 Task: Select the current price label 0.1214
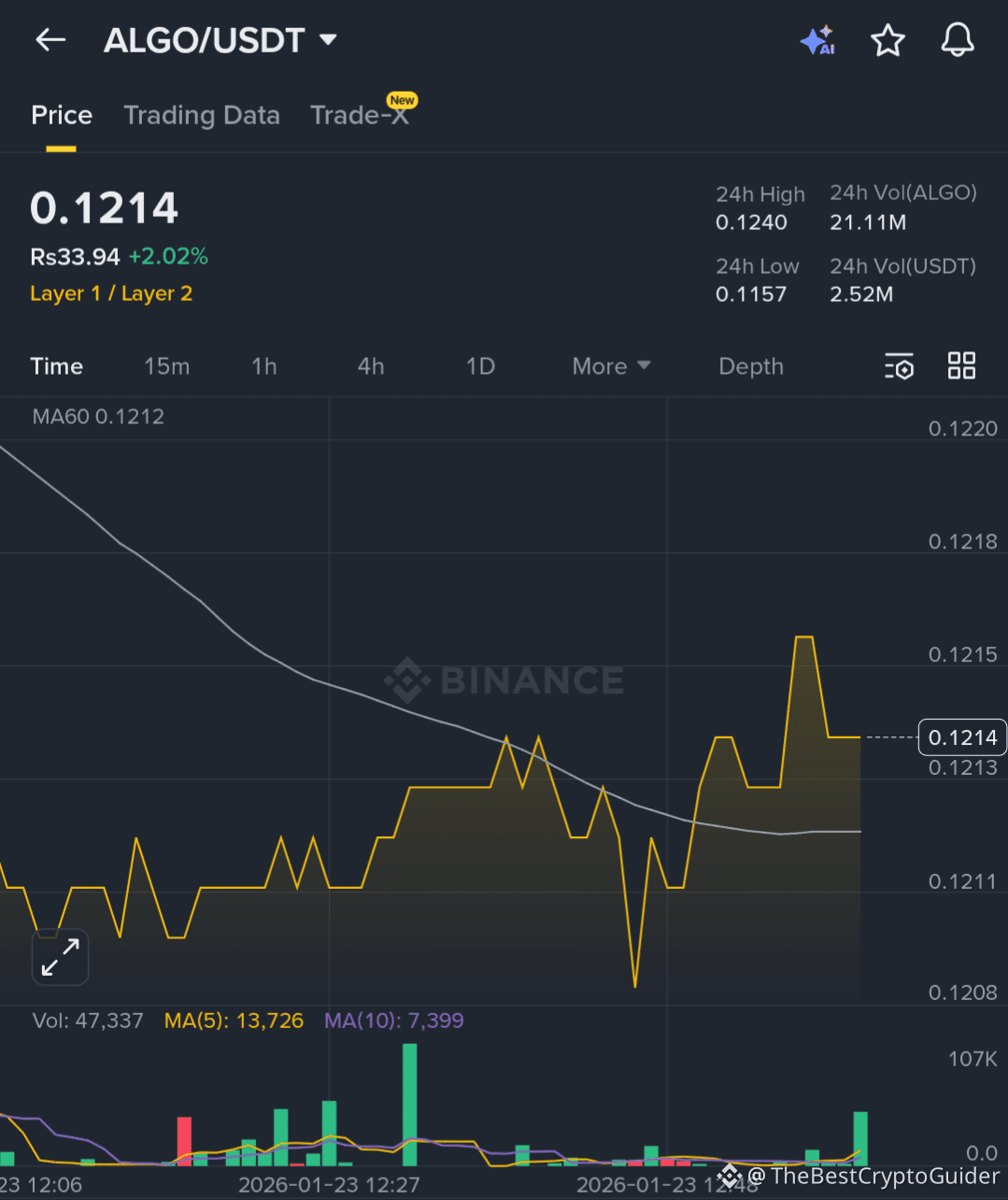coord(962,737)
